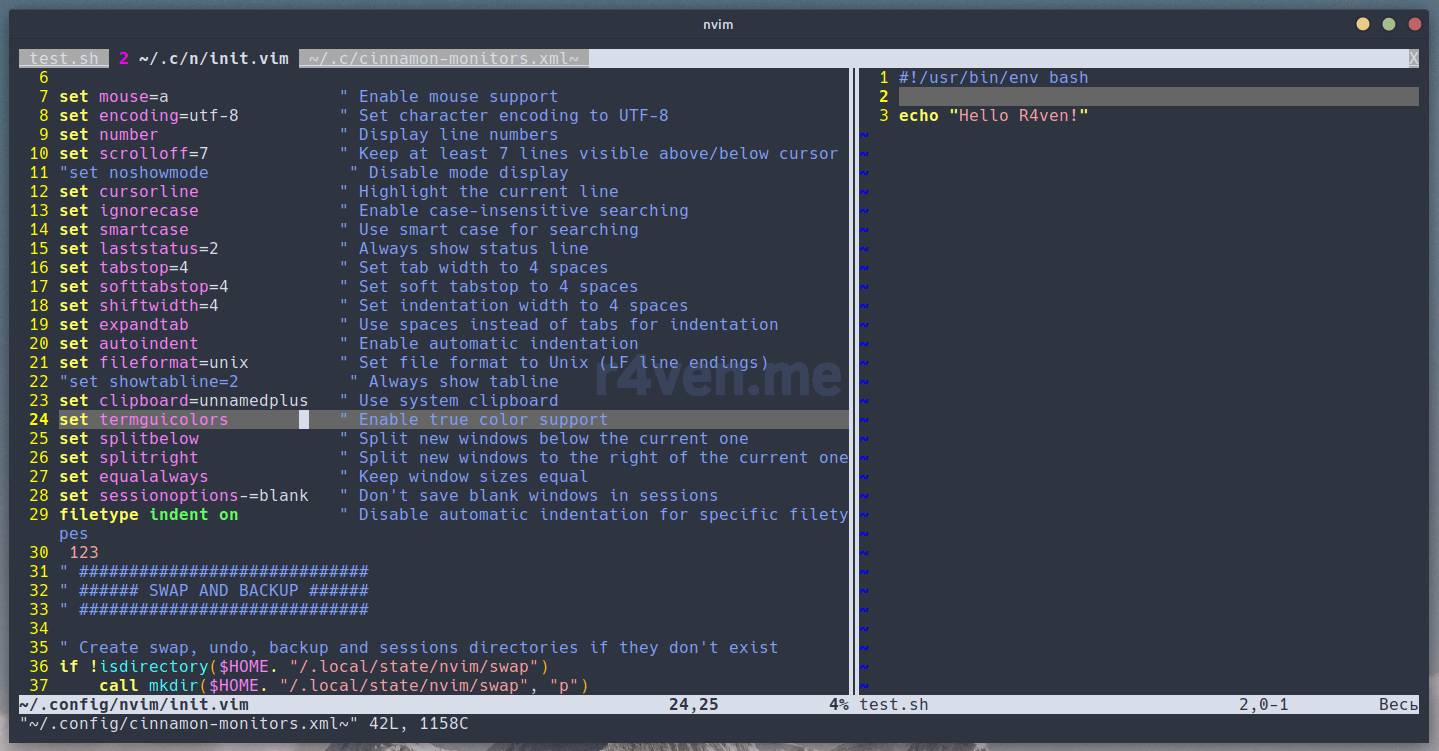The height and width of the screenshot is (751, 1439).
Task: Click the 'termguicolors' option on line 24
Action: (163, 420)
